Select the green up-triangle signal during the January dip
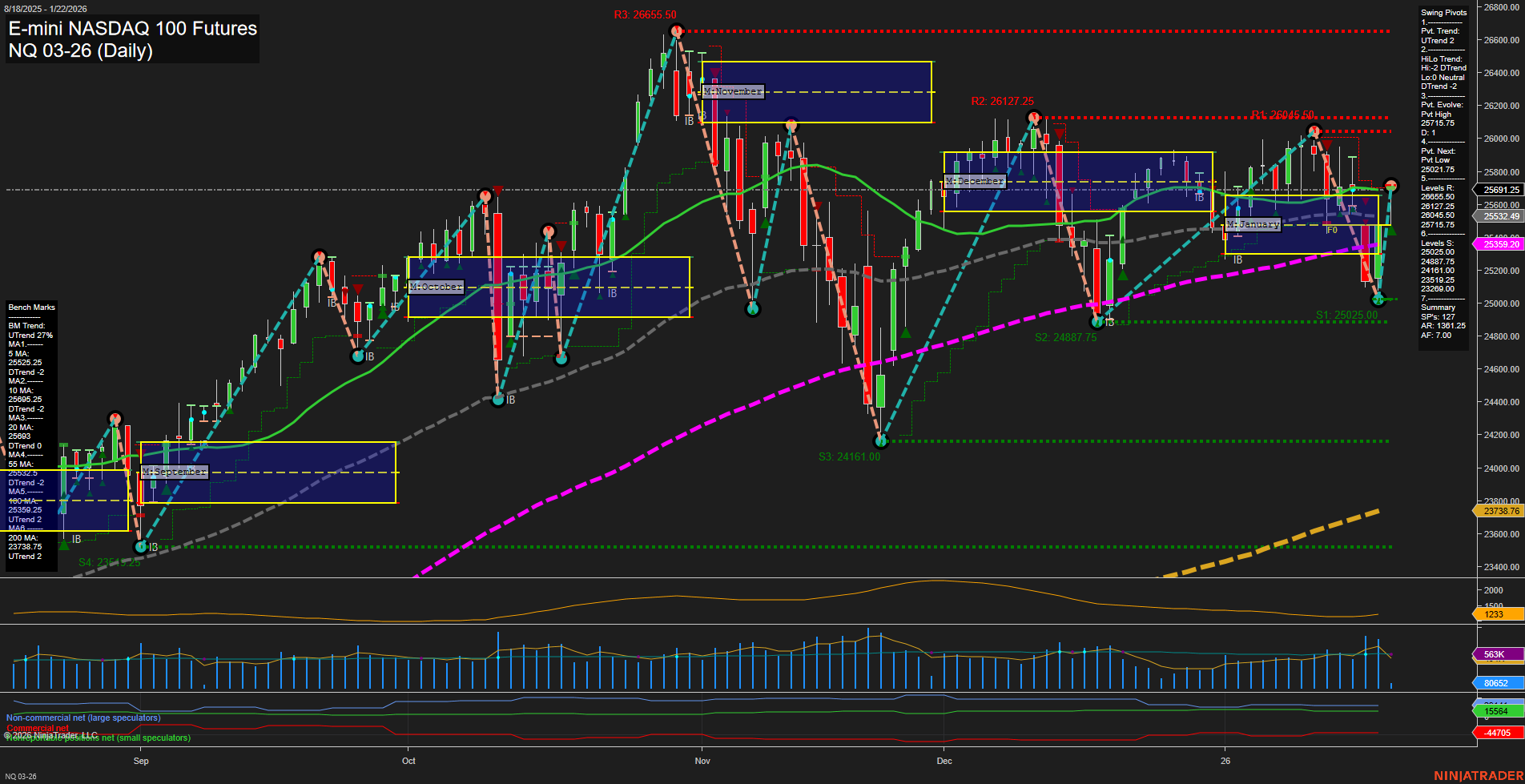The height and width of the screenshot is (784, 1525). click(x=1391, y=230)
